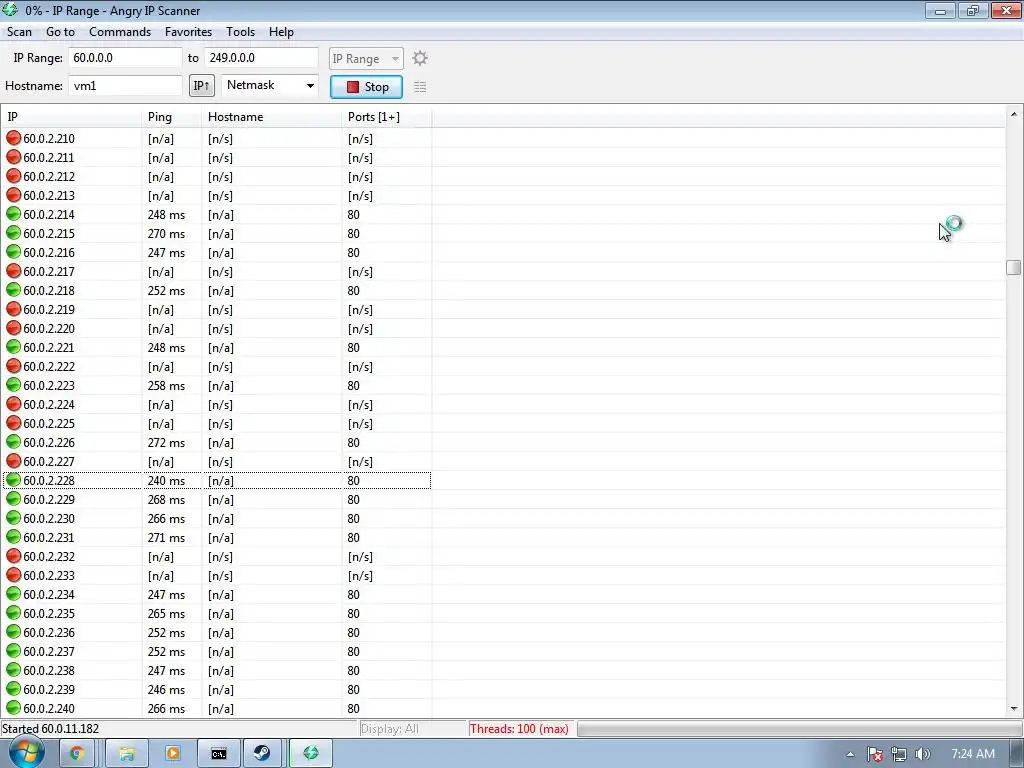Screen dimensions: 1024x768
Task: Click the Display: All status entry
Action: [389, 729]
